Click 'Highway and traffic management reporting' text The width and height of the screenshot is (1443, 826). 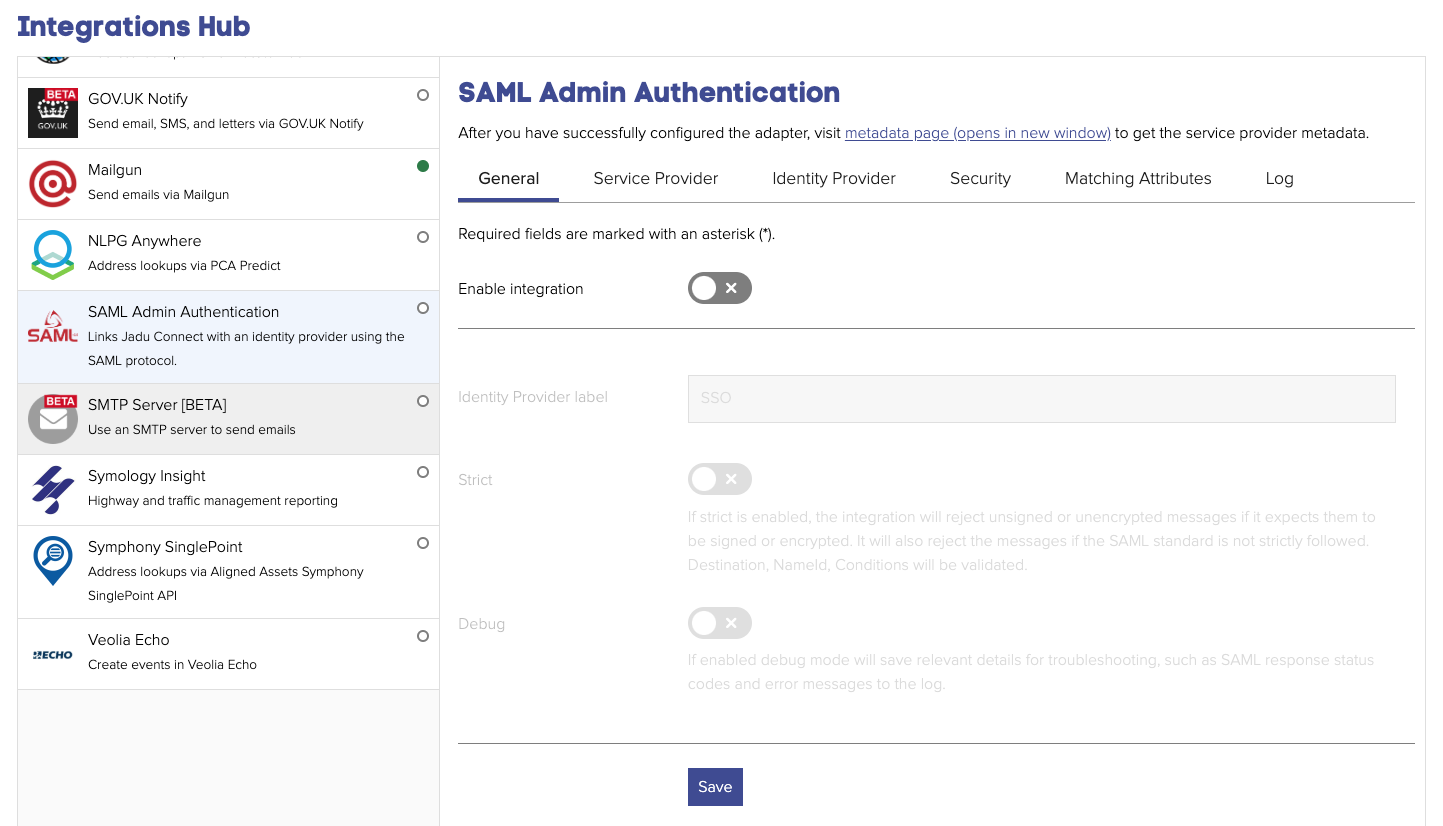click(x=213, y=500)
